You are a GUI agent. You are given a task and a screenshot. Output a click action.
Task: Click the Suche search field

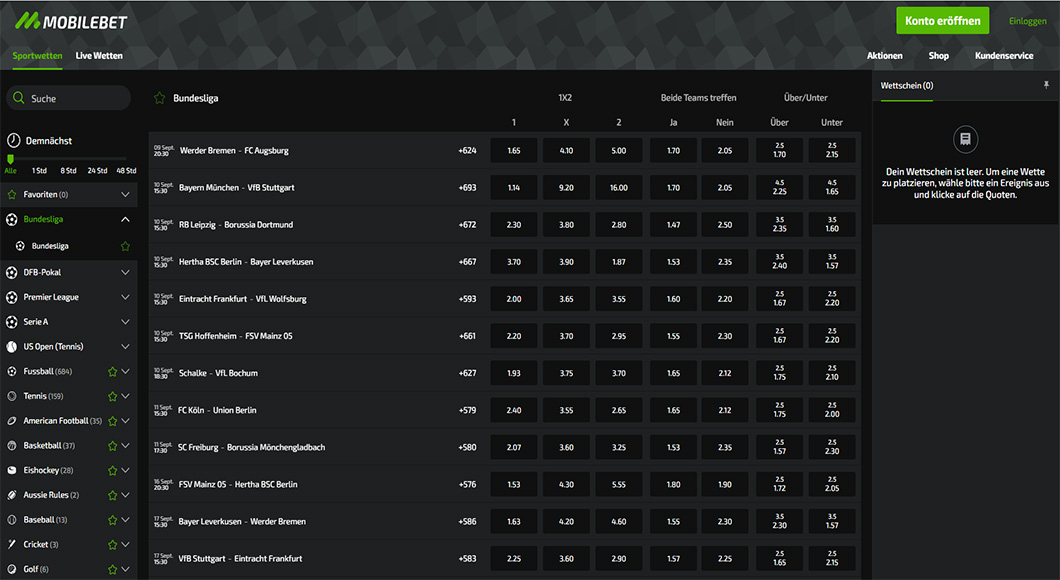click(x=68, y=98)
